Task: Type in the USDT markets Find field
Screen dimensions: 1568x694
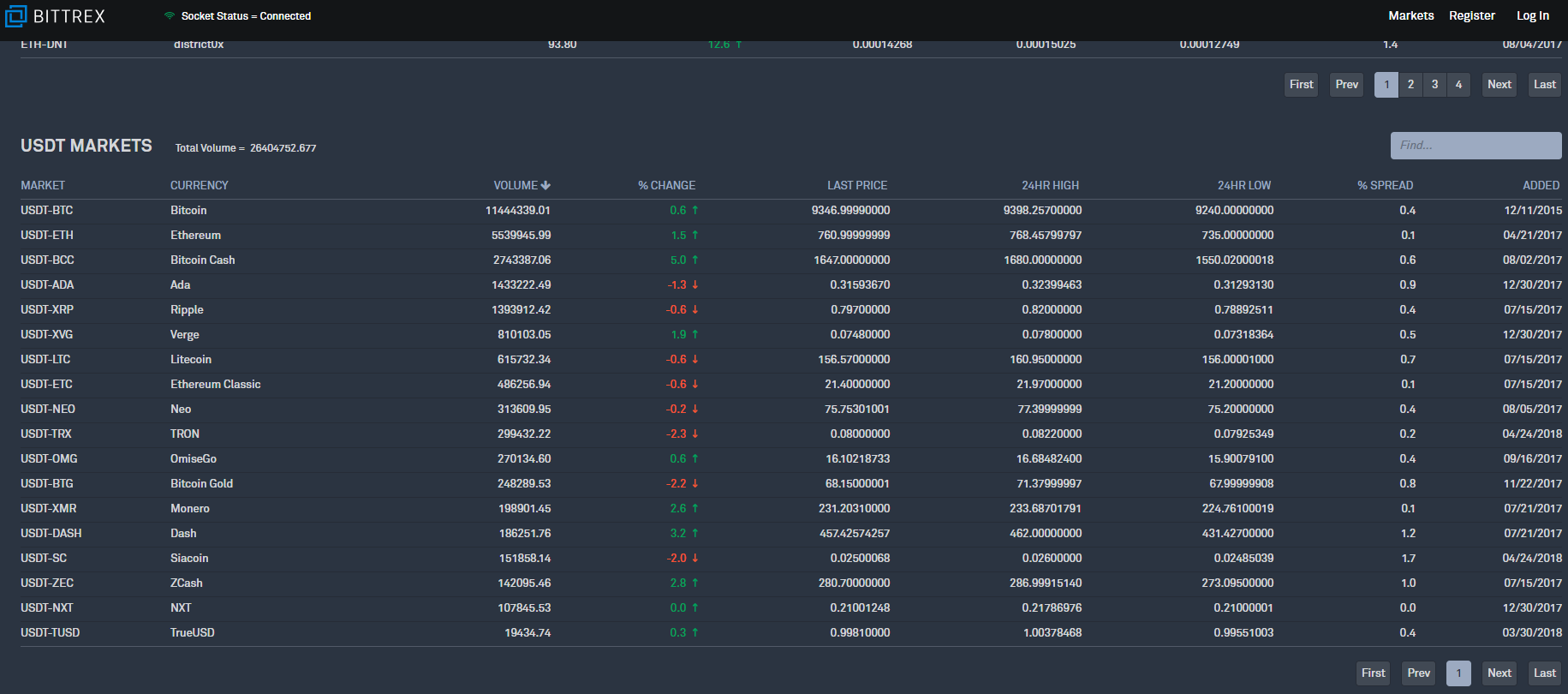Action: tap(1475, 146)
